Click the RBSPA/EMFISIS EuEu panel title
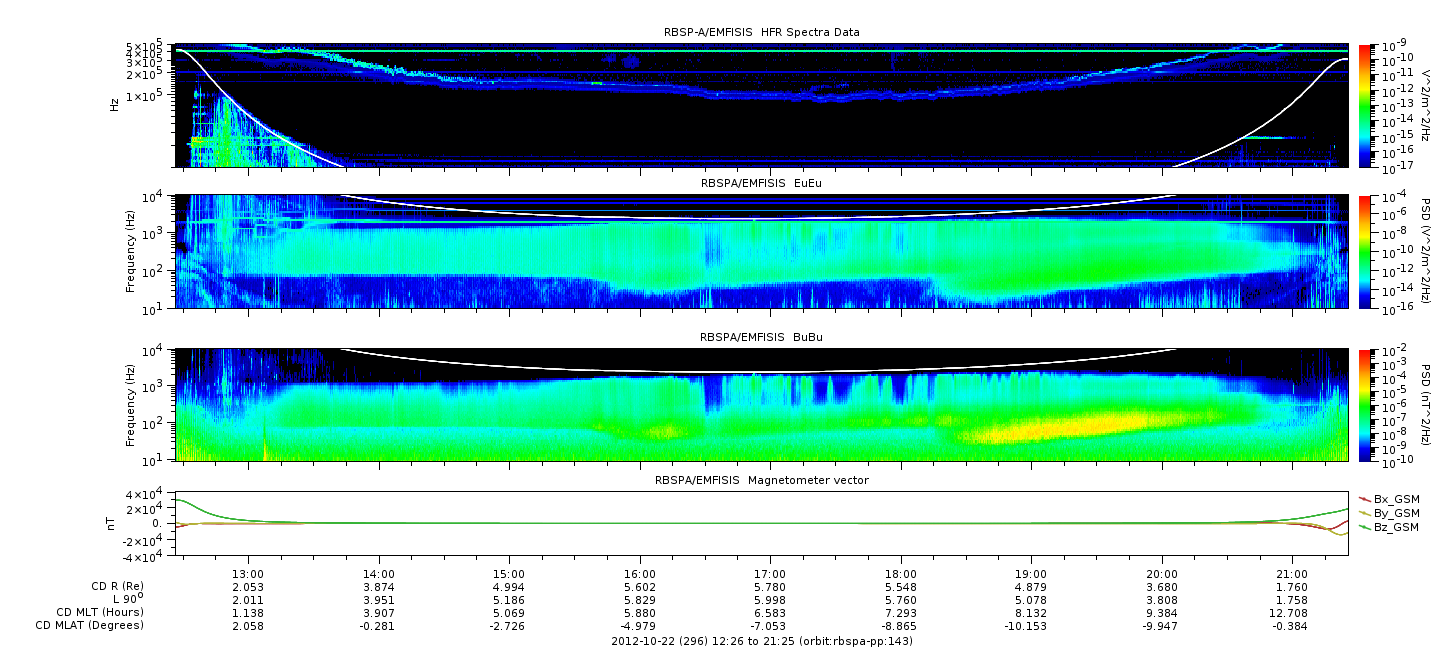 click(761, 184)
